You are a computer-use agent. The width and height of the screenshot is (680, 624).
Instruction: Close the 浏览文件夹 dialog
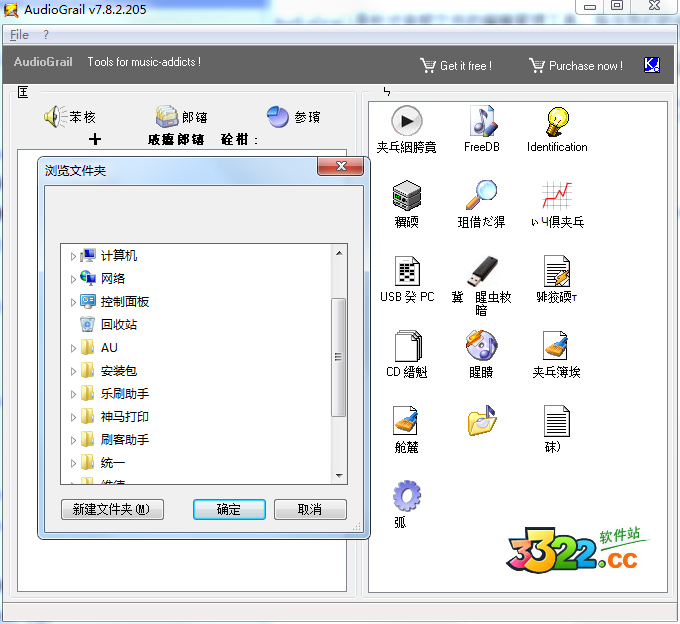point(340,166)
